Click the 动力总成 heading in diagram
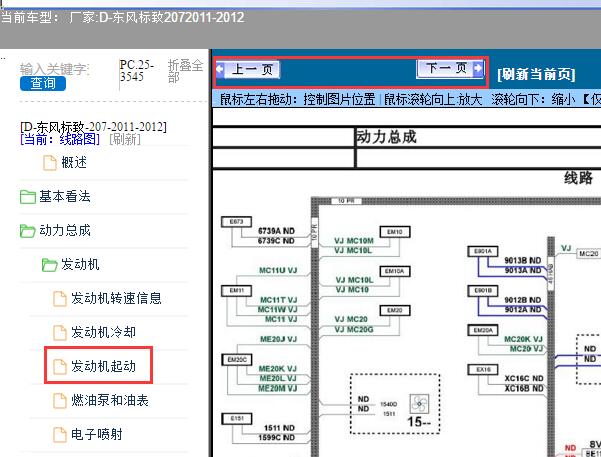601x457 pixels. (386, 136)
